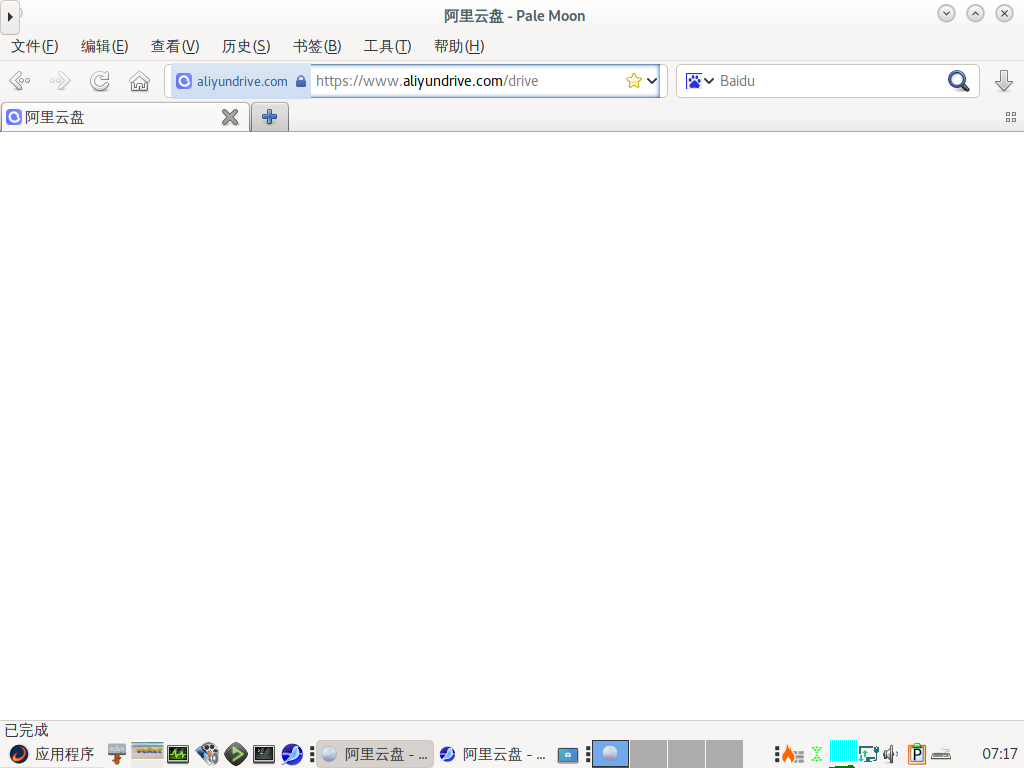The height and width of the screenshot is (768, 1024).
Task: Launch the terminal icon in taskbar
Action: (264, 754)
